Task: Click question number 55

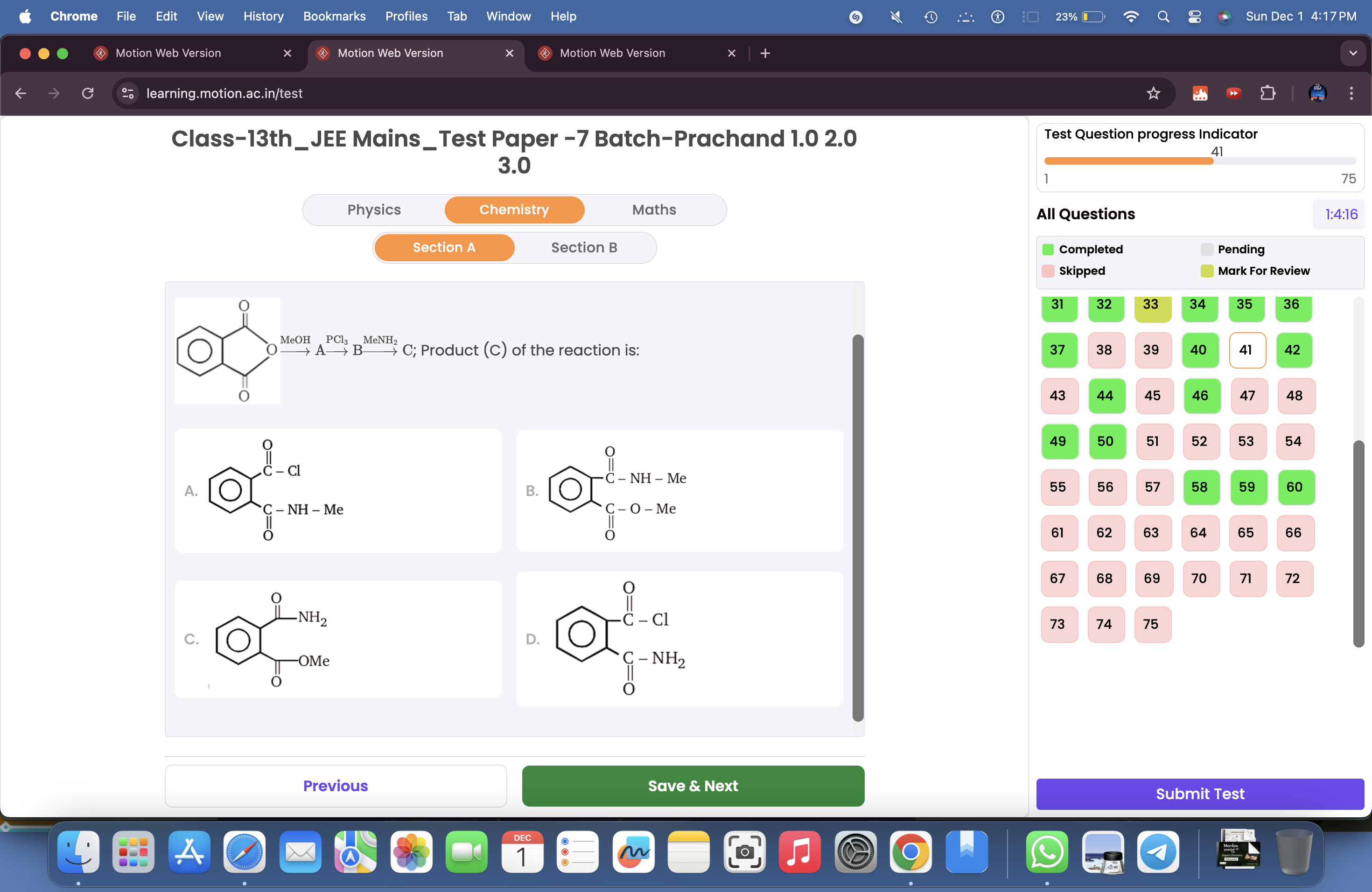Action: point(1056,486)
